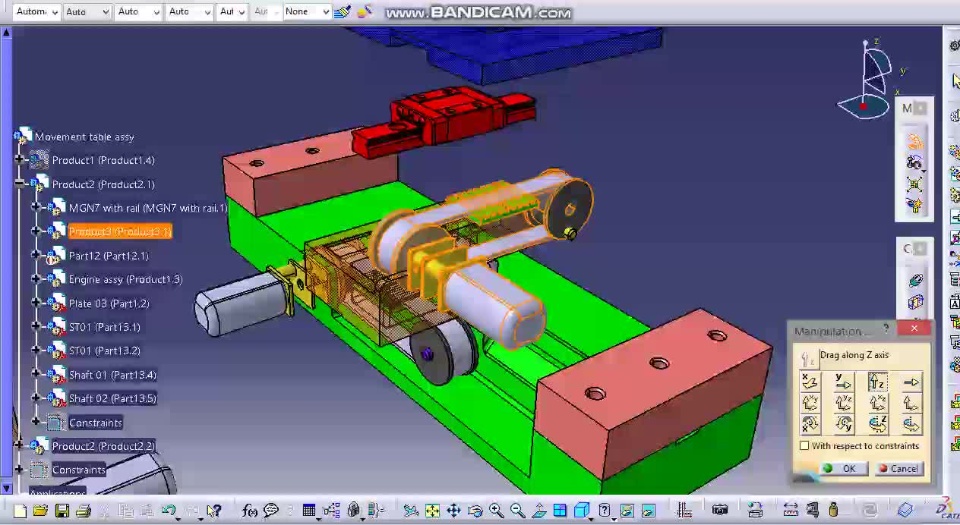Enable With respect to constraints checkbox
Viewport: 960px width, 525px height.
(x=805, y=446)
